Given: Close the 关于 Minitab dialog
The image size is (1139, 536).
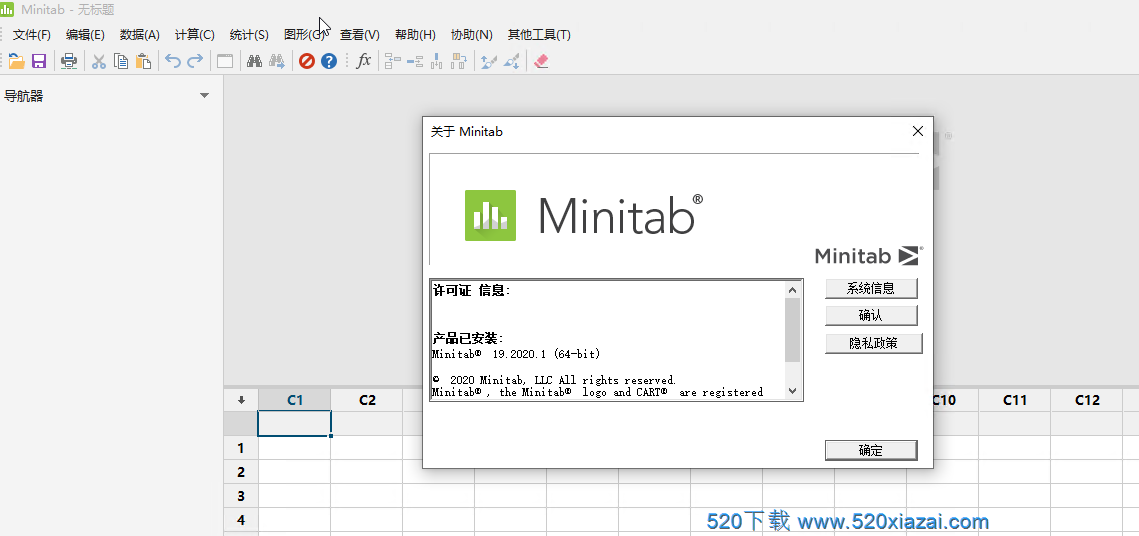Looking at the screenshot, I should [917, 131].
